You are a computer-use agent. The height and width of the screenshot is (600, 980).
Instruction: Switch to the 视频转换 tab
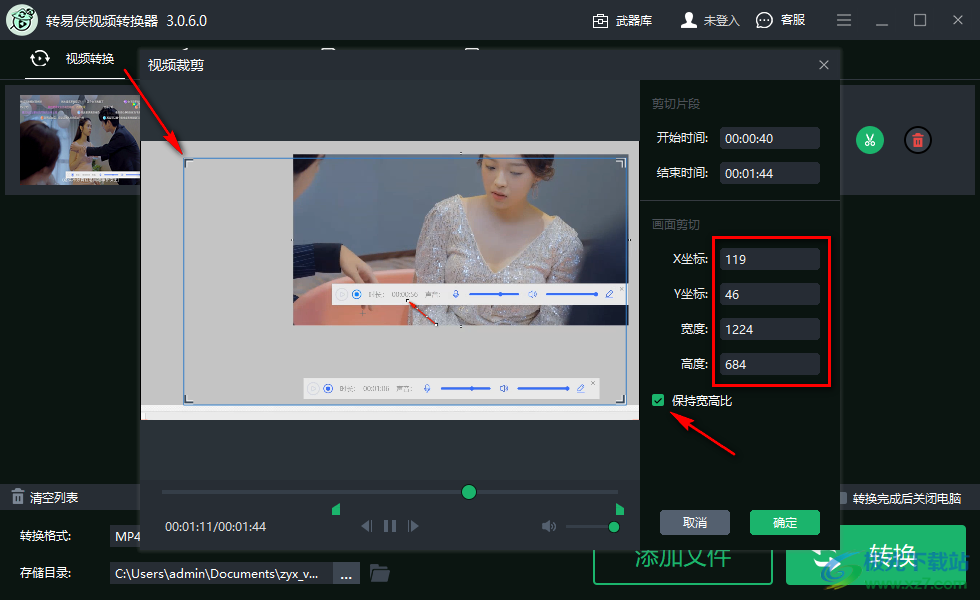pyautogui.click(x=74, y=59)
